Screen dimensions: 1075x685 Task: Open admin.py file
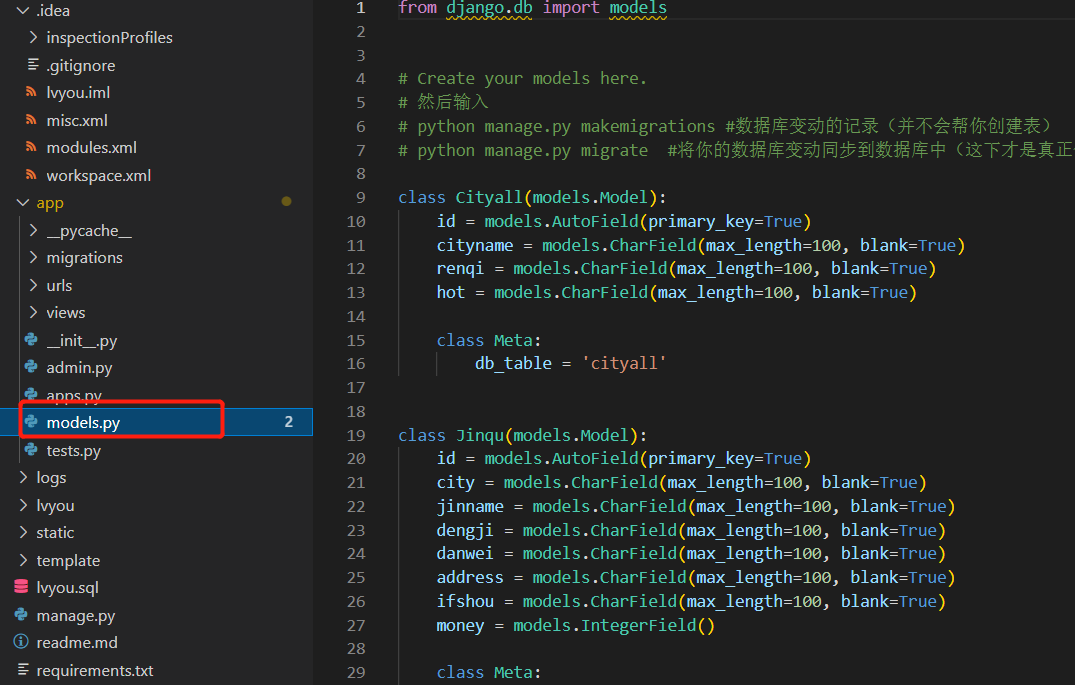pyautogui.click(x=80, y=368)
